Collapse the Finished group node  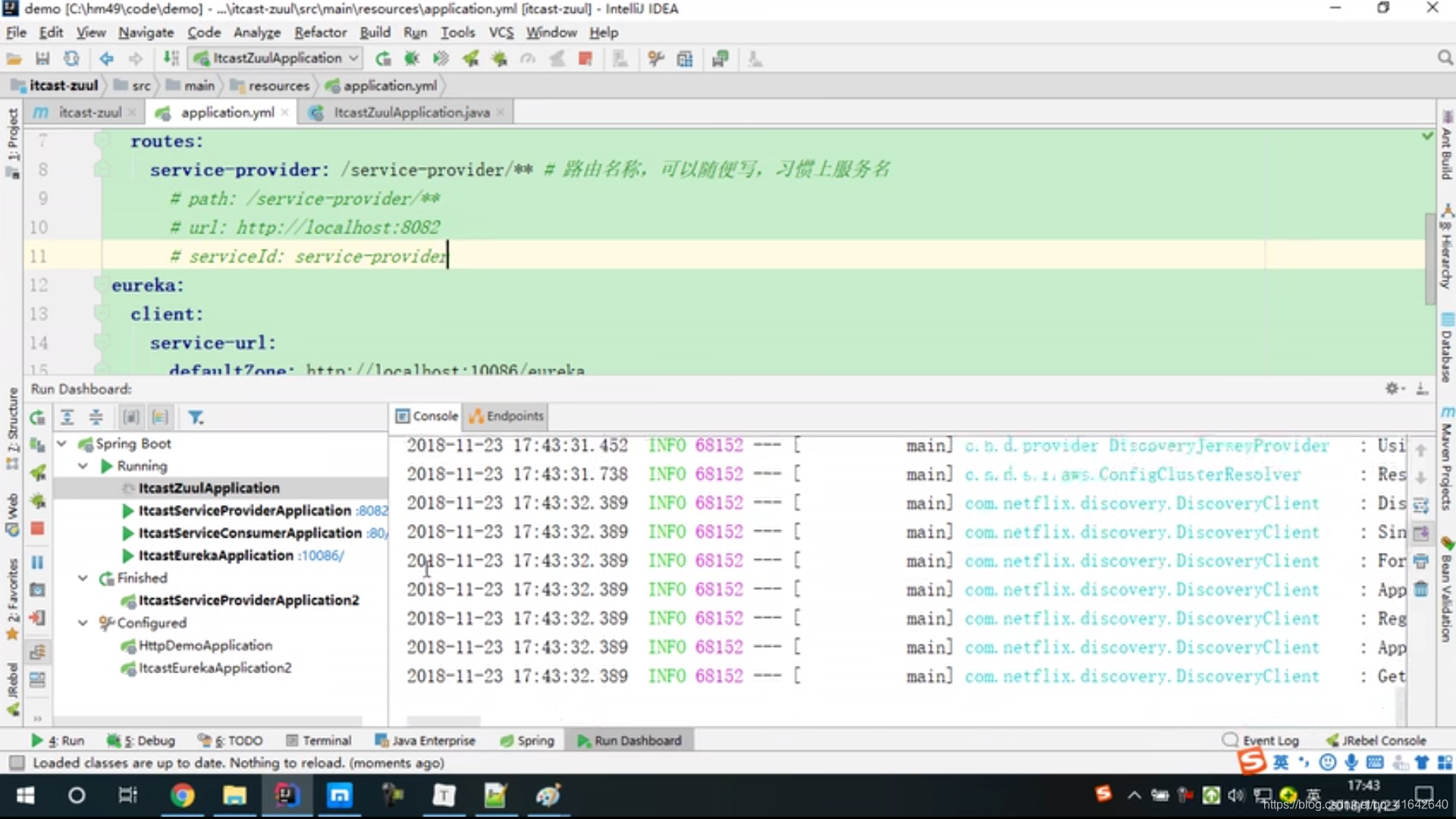point(83,578)
